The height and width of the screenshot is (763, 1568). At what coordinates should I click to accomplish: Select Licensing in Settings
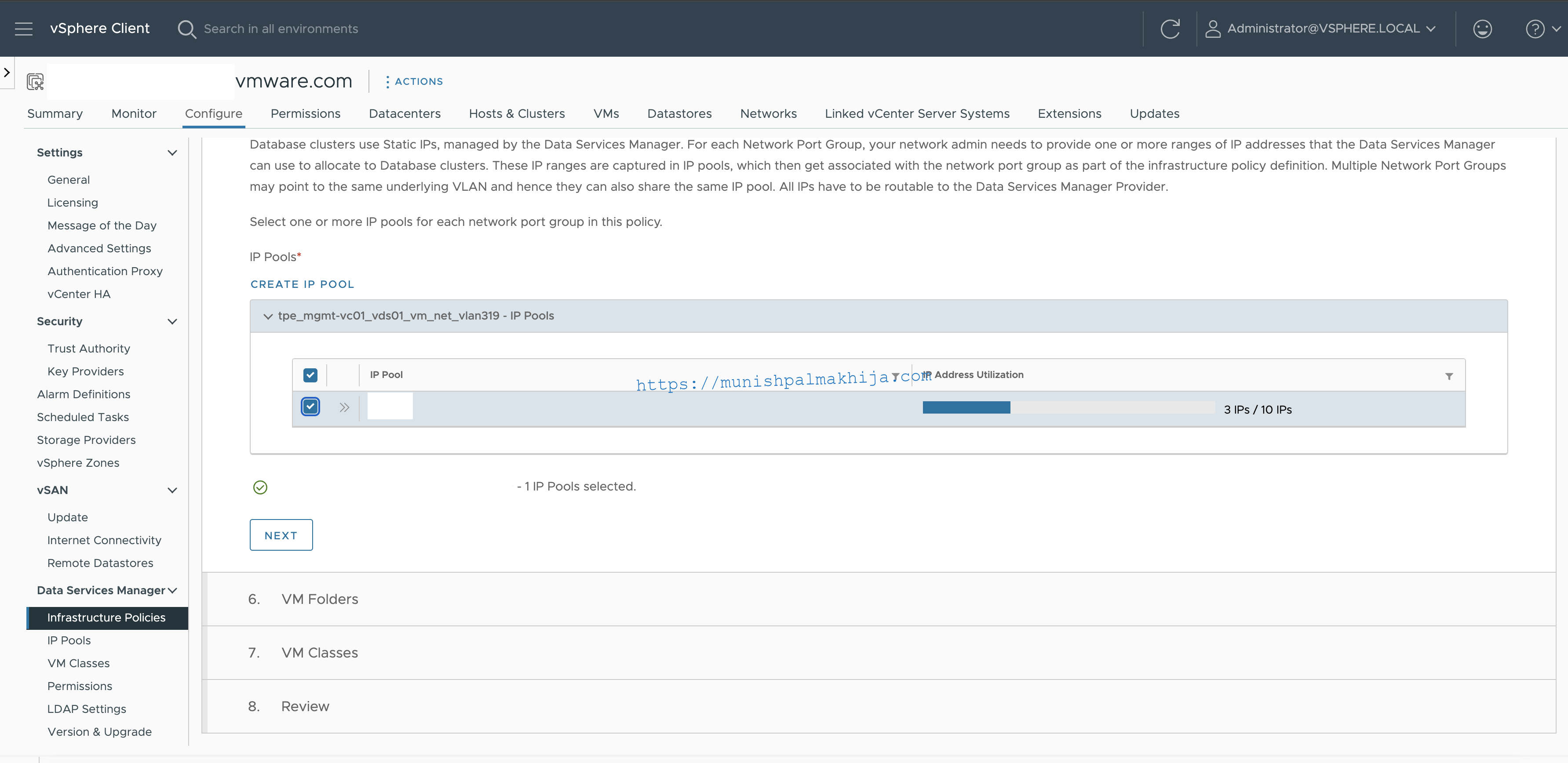[73, 203]
